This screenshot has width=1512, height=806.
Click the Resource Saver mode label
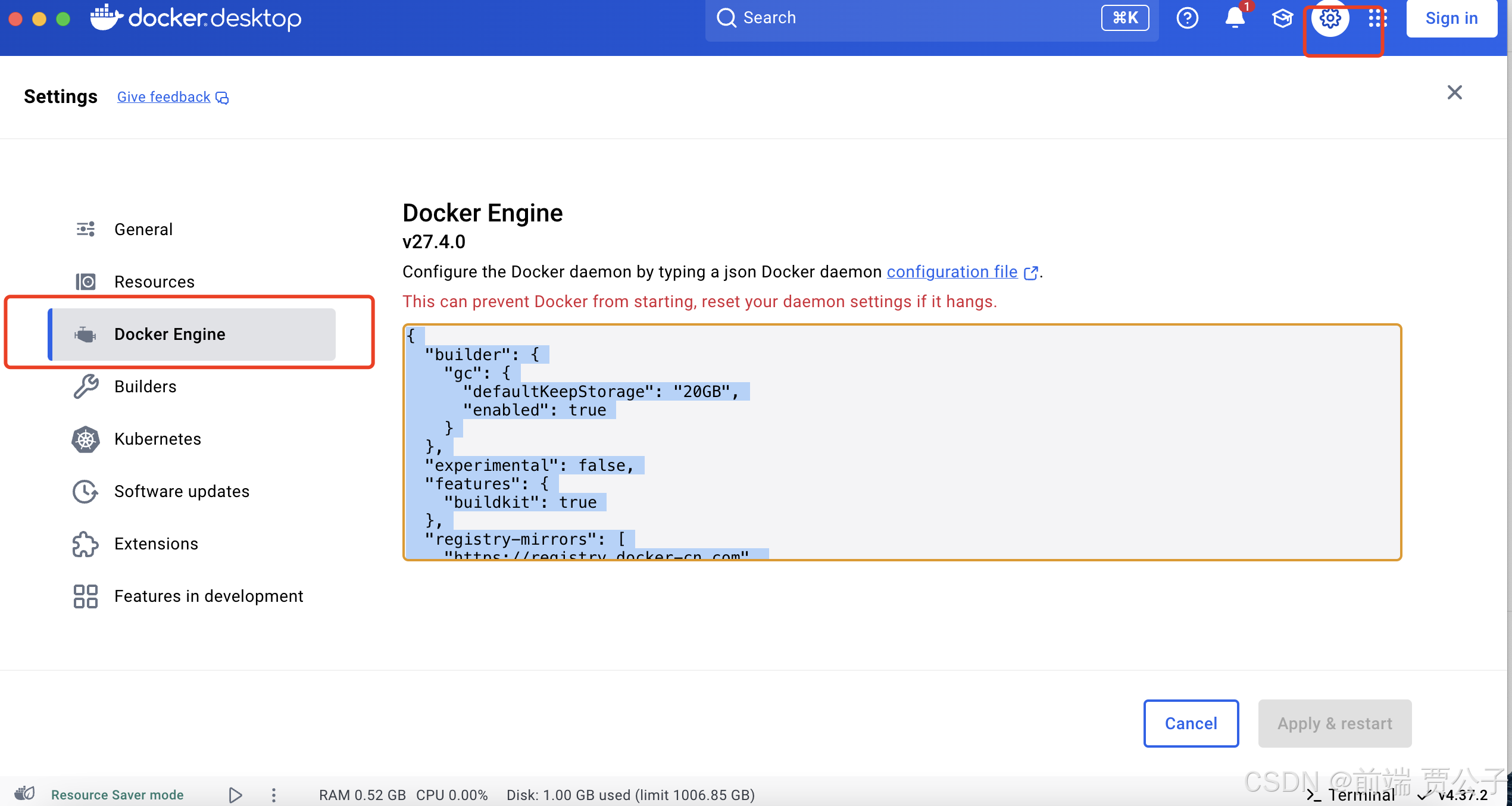117,795
